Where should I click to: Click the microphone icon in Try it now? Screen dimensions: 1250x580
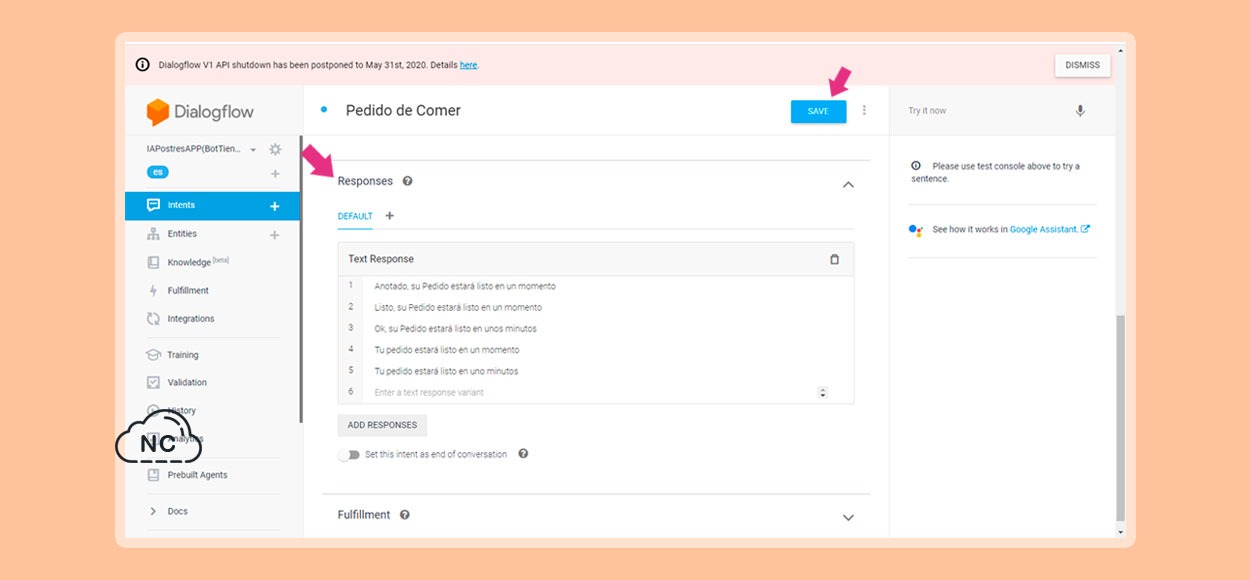click(x=1080, y=111)
